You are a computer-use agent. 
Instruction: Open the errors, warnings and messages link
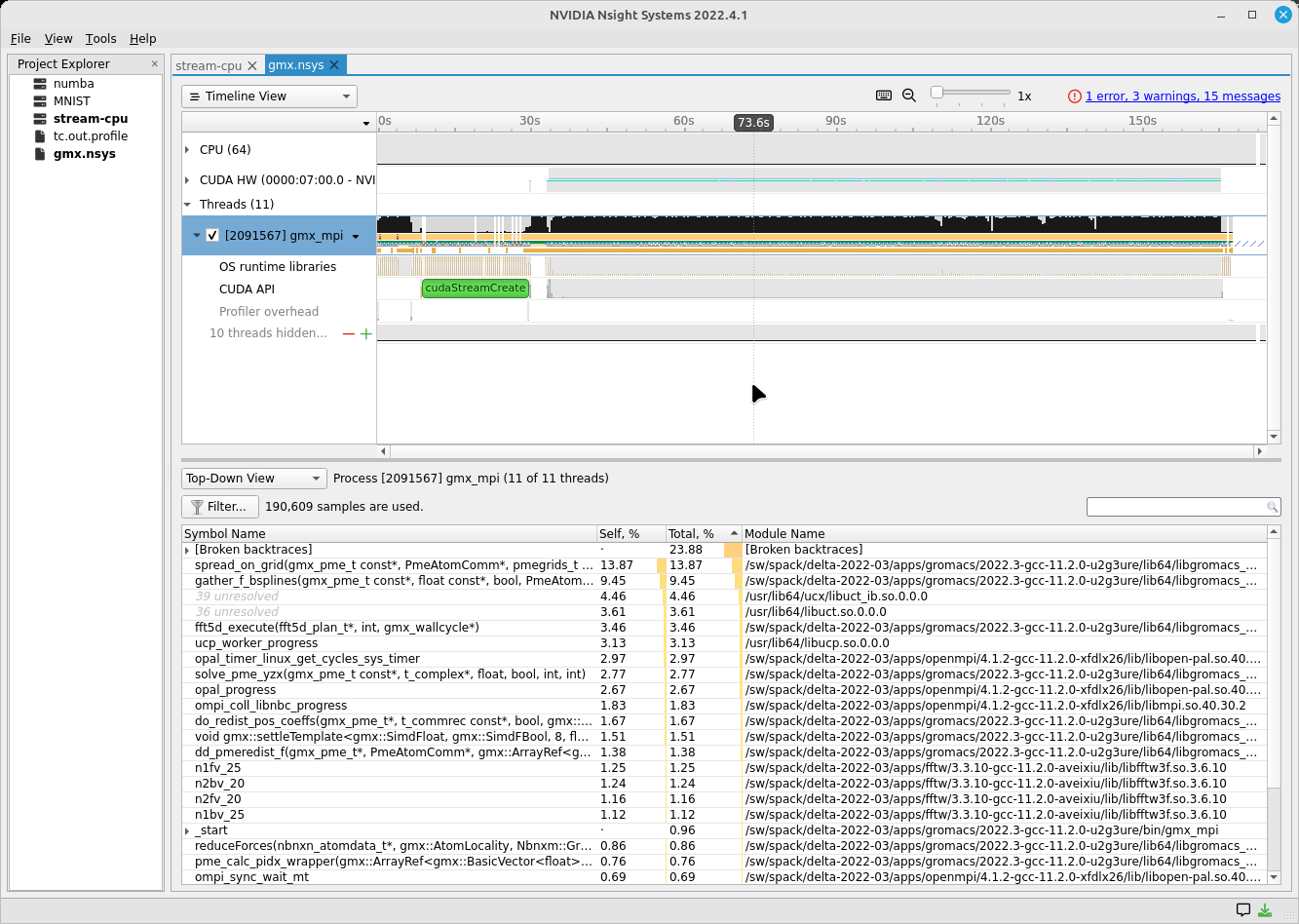1182,96
